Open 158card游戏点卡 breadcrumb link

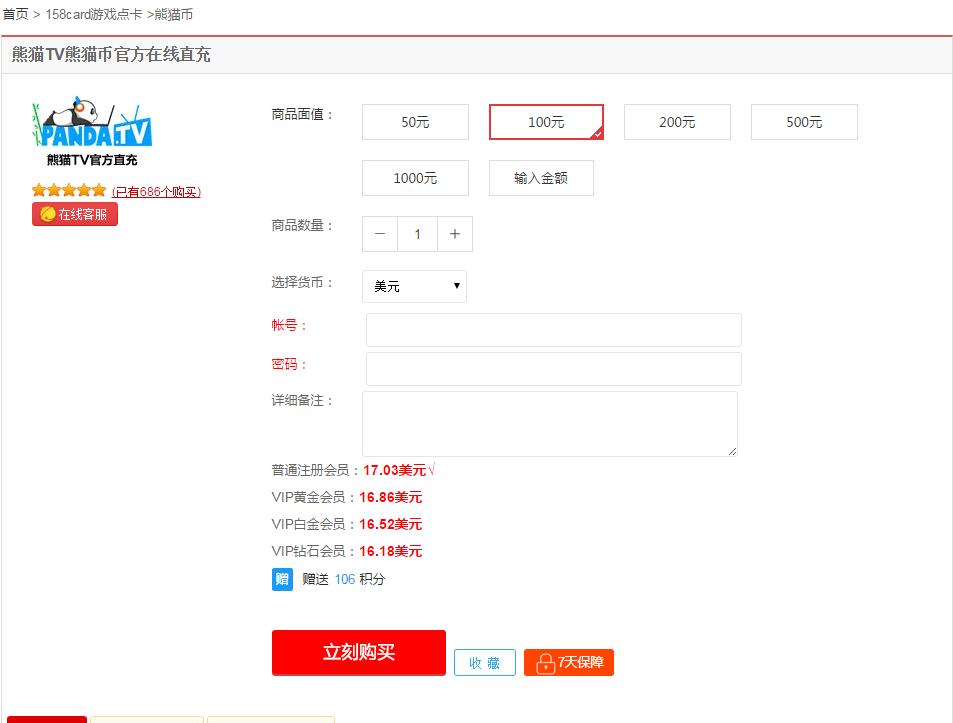pos(94,14)
